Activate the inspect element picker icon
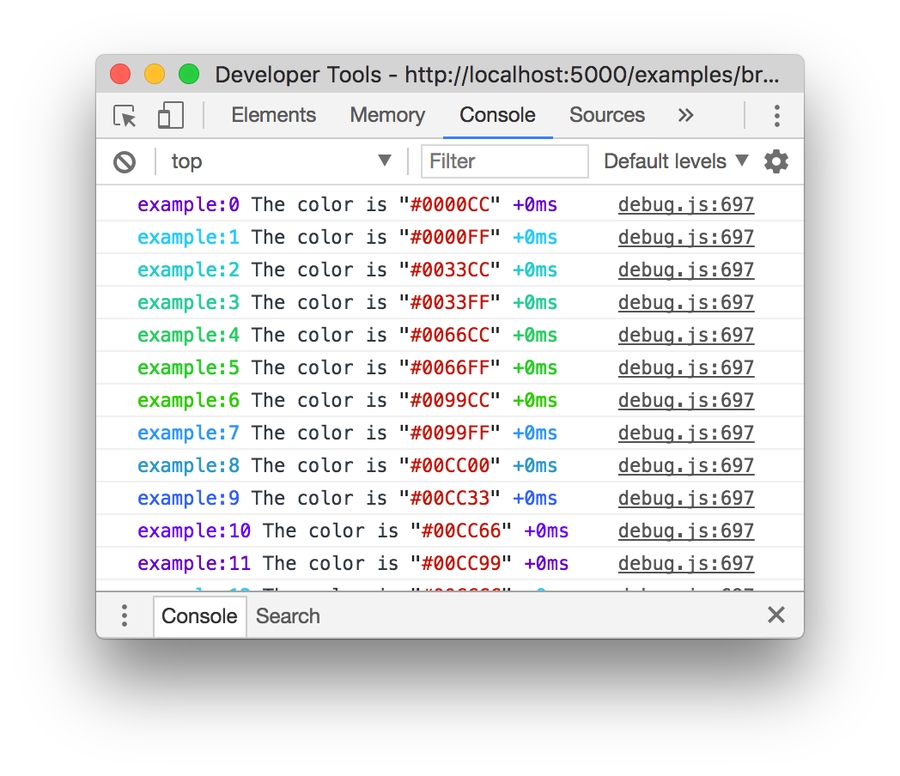 coord(125,116)
